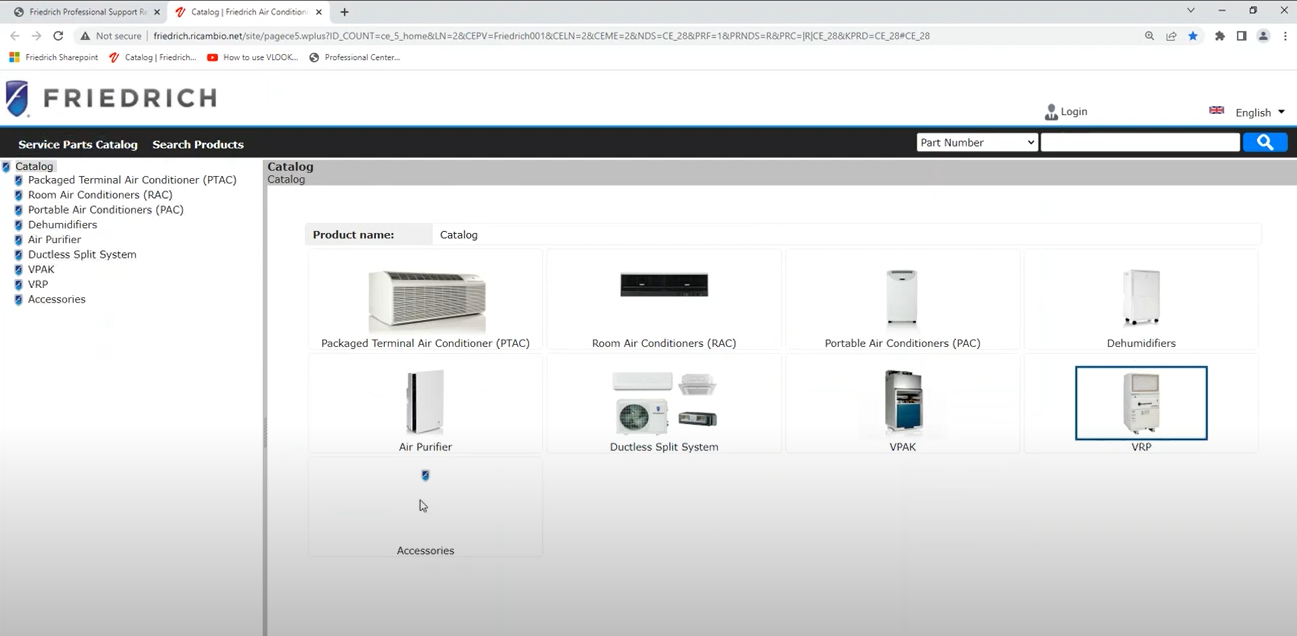
Task: Click the share page icon
Action: tap(1171, 36)
